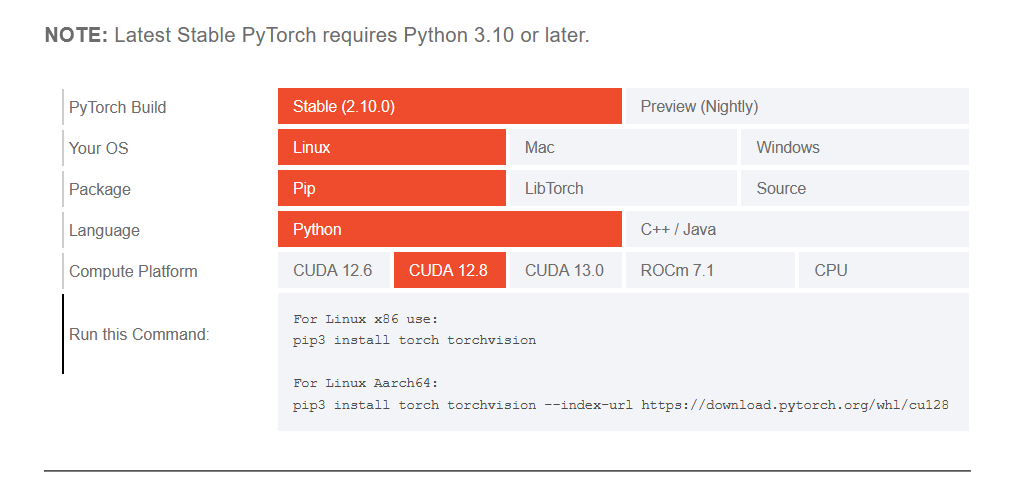Click the Linux x86 pip3 install command
Viewport: 1016px width, 485px height.
(414, 340)
